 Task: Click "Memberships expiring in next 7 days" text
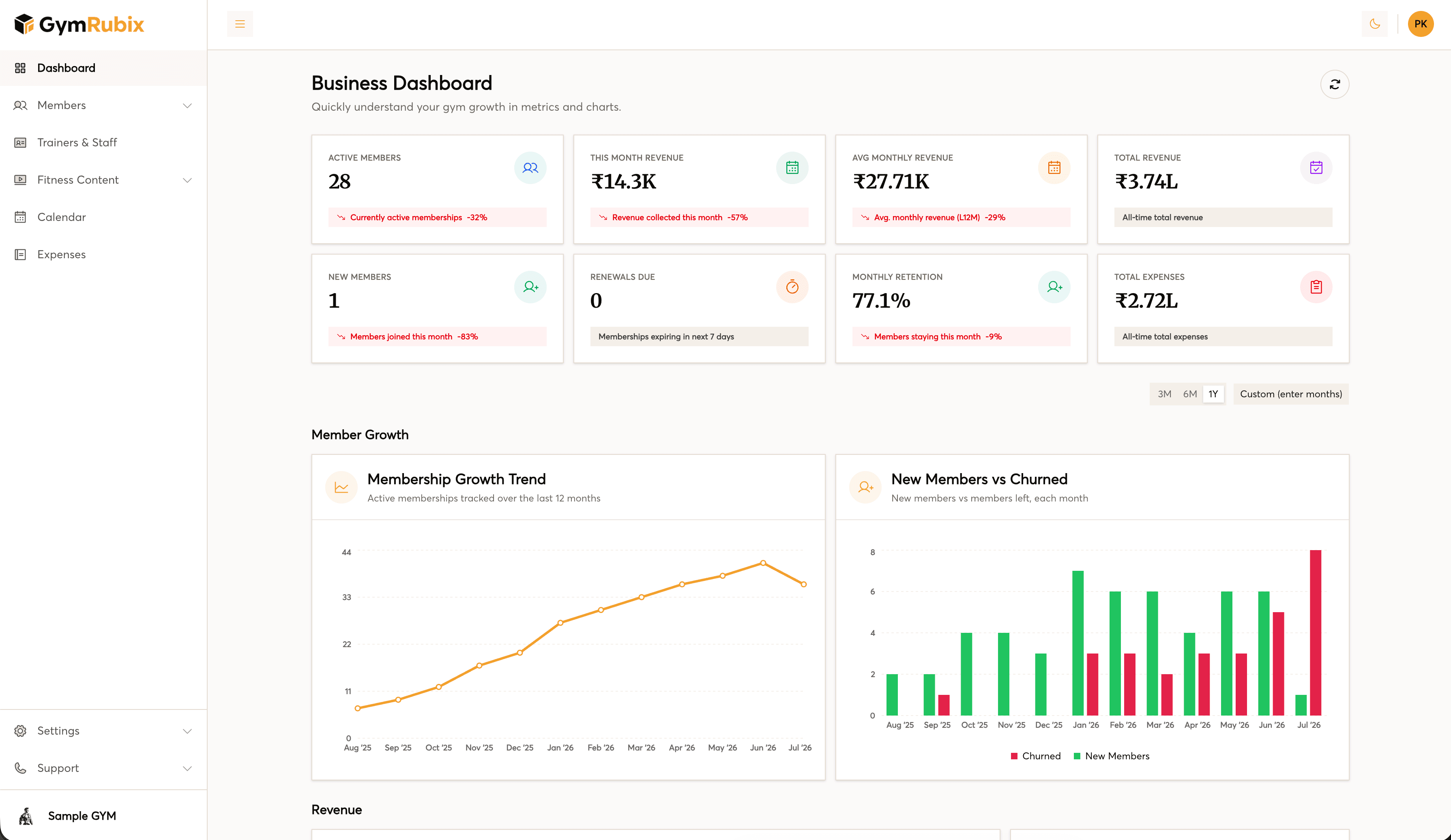tap(666, 337)
